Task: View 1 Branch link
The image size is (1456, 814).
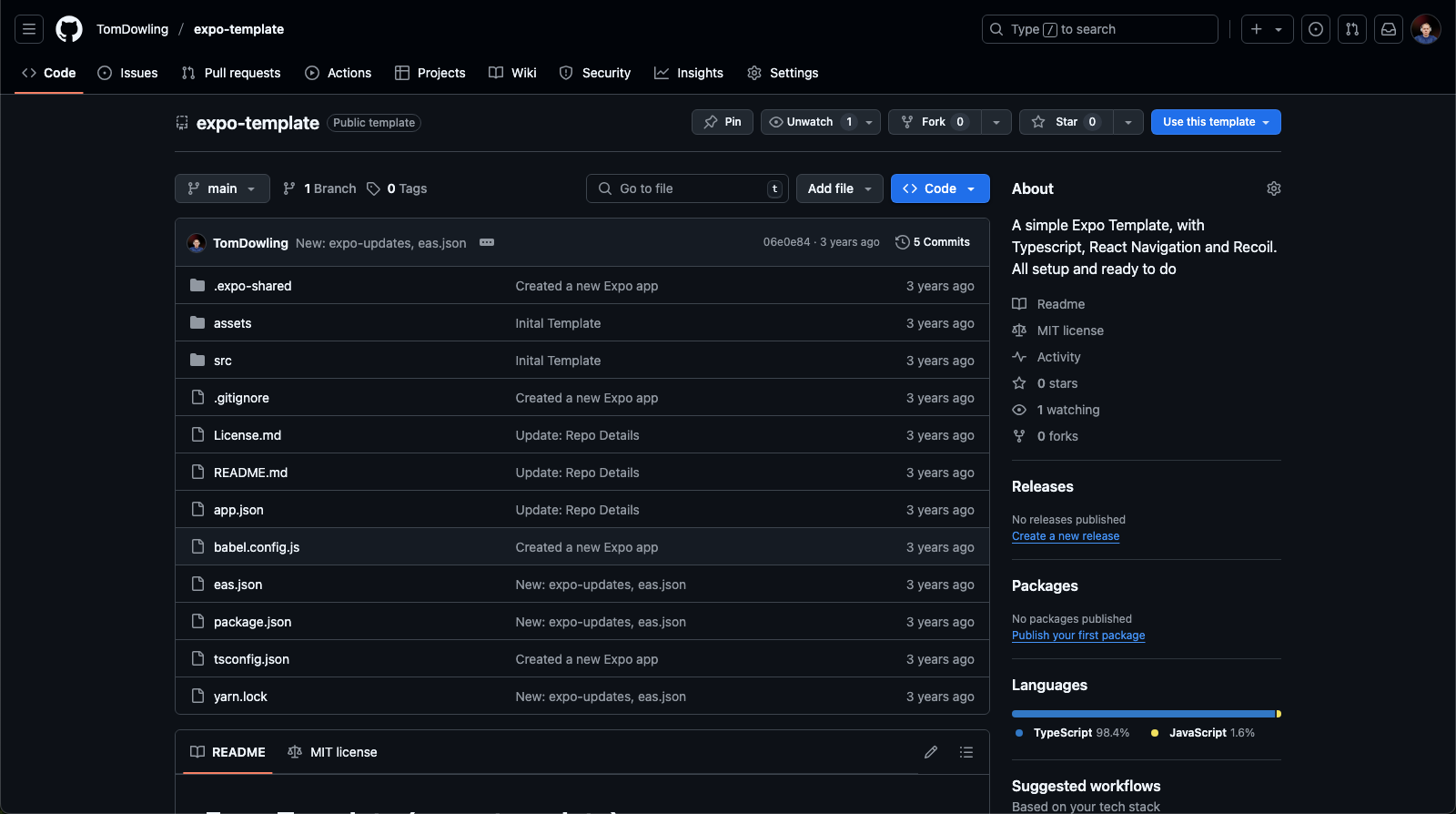Action: 319,188
